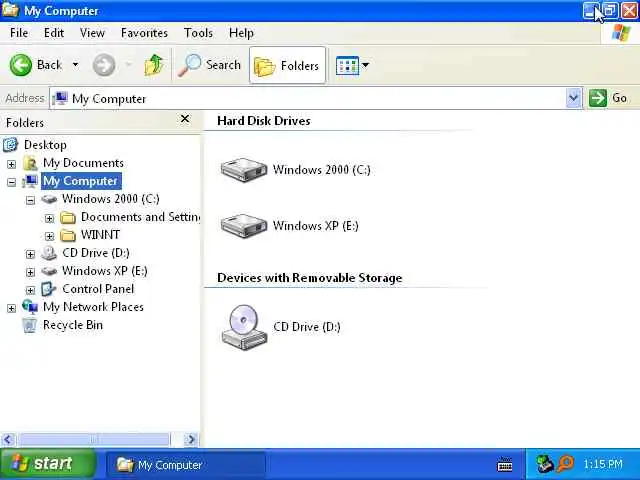Open the View menu

coord(92,33)
